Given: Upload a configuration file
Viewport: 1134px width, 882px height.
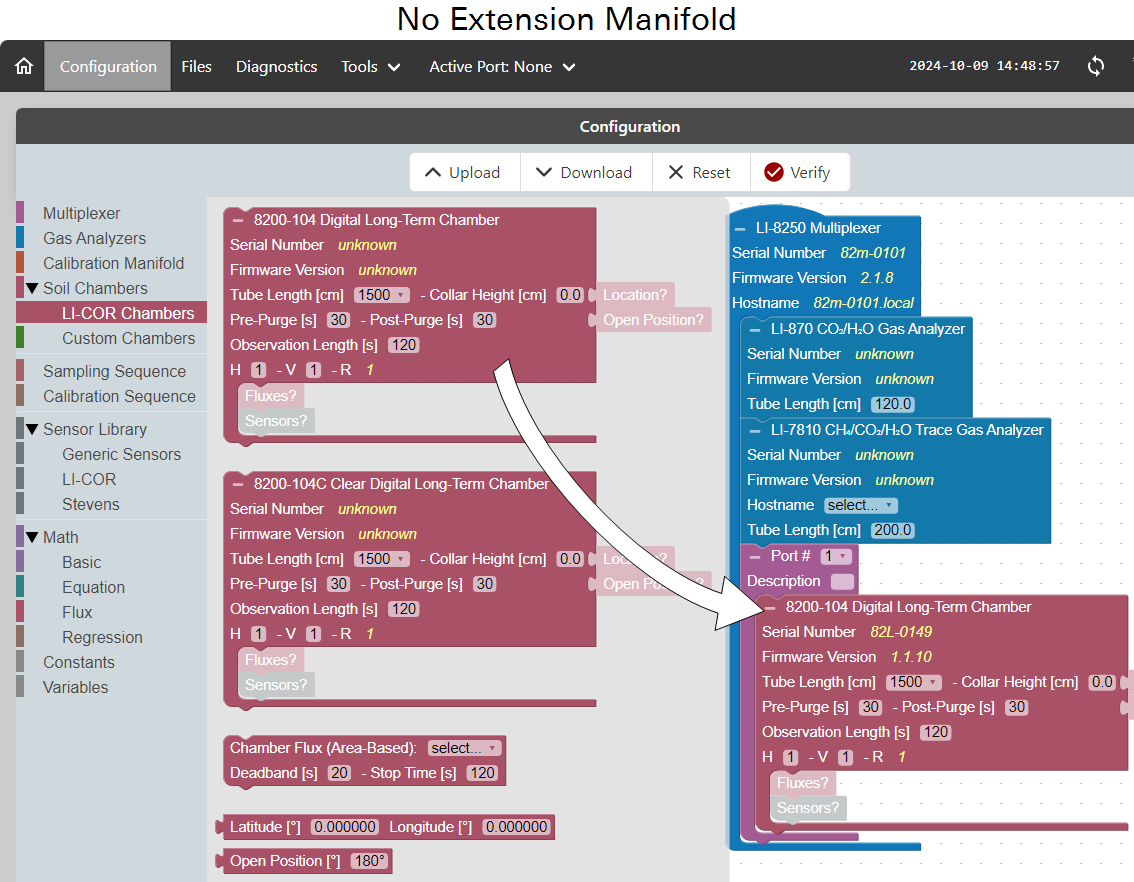Looking at the screenshot, I should click(x=464, y=172).
